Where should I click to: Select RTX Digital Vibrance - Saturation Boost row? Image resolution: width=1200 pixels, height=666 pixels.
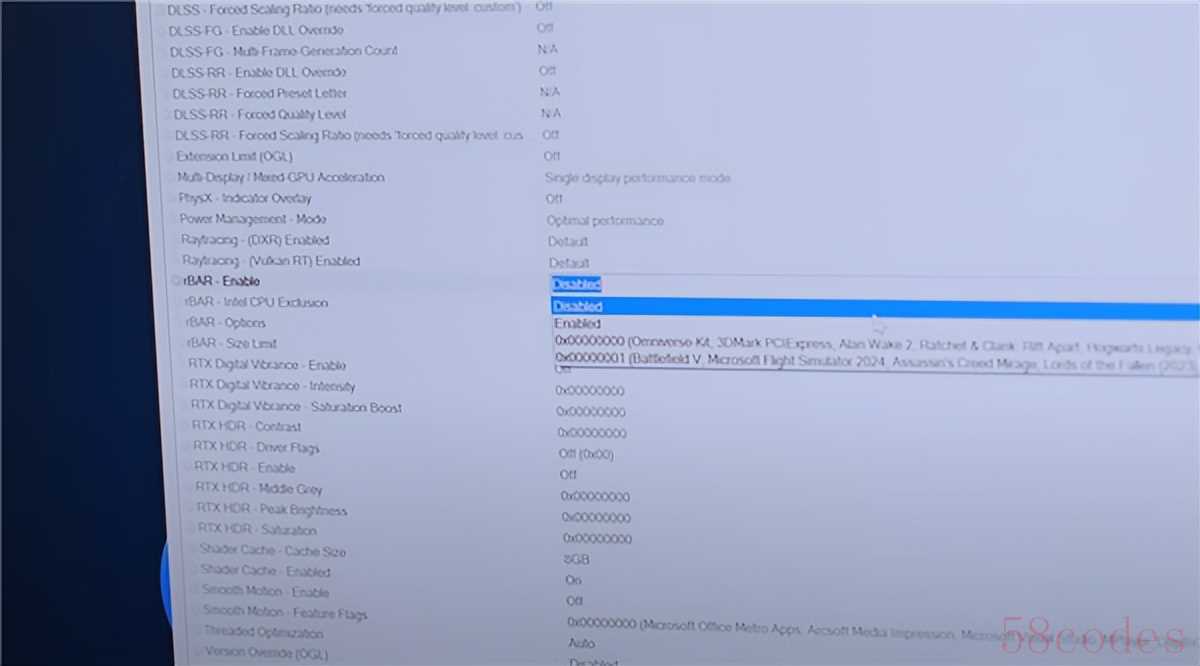point(297,407)
